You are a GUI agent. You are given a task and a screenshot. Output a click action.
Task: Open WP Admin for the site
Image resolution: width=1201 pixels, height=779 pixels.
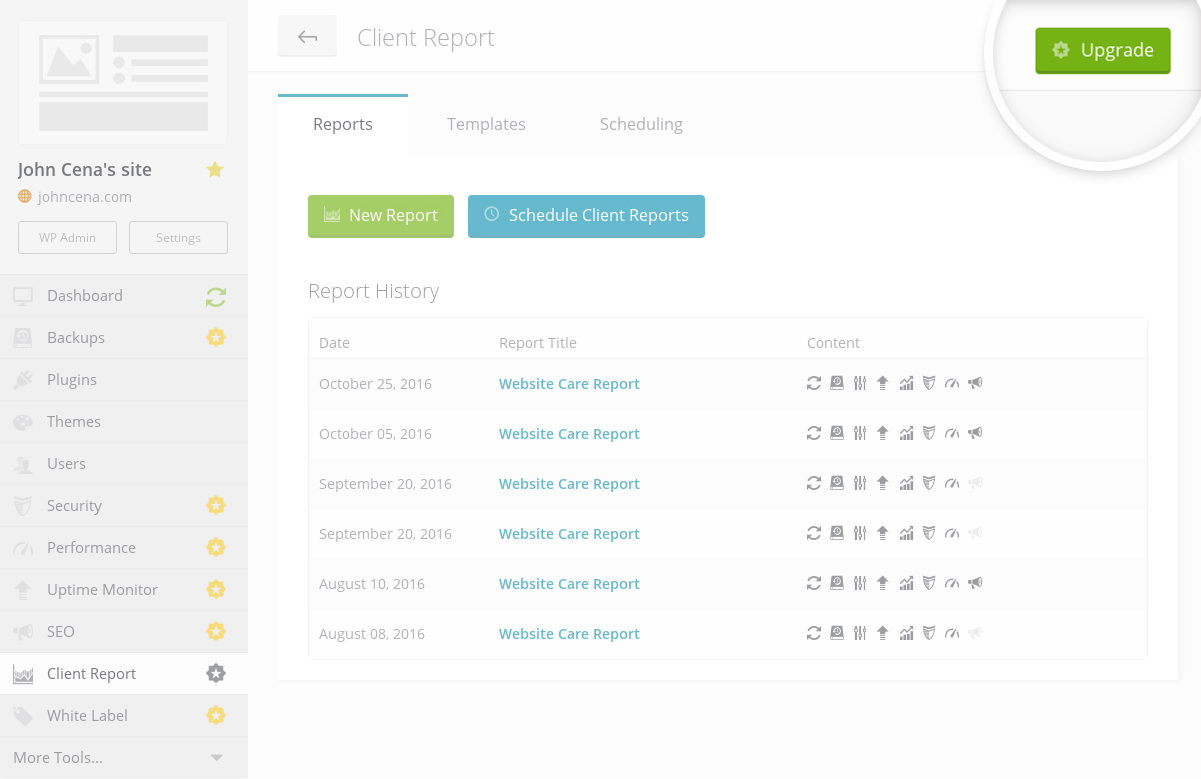(67, 238)
